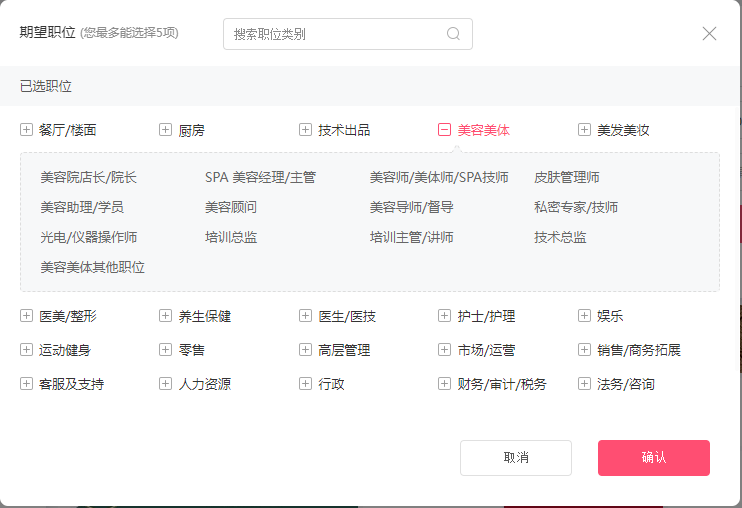Close the job selection dialog

pyautogui.click(x=709, y=34)
